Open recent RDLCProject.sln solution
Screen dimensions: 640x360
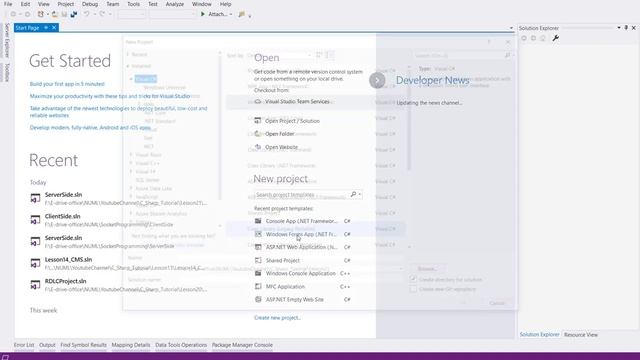coord(118,285)
